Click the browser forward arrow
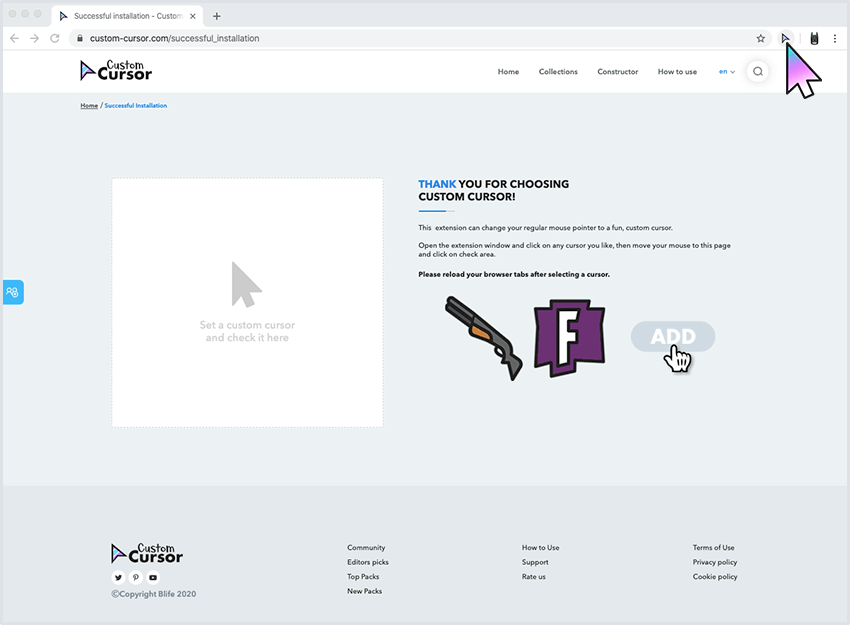This screenshot has width=850, height=625. click(35, 38)
